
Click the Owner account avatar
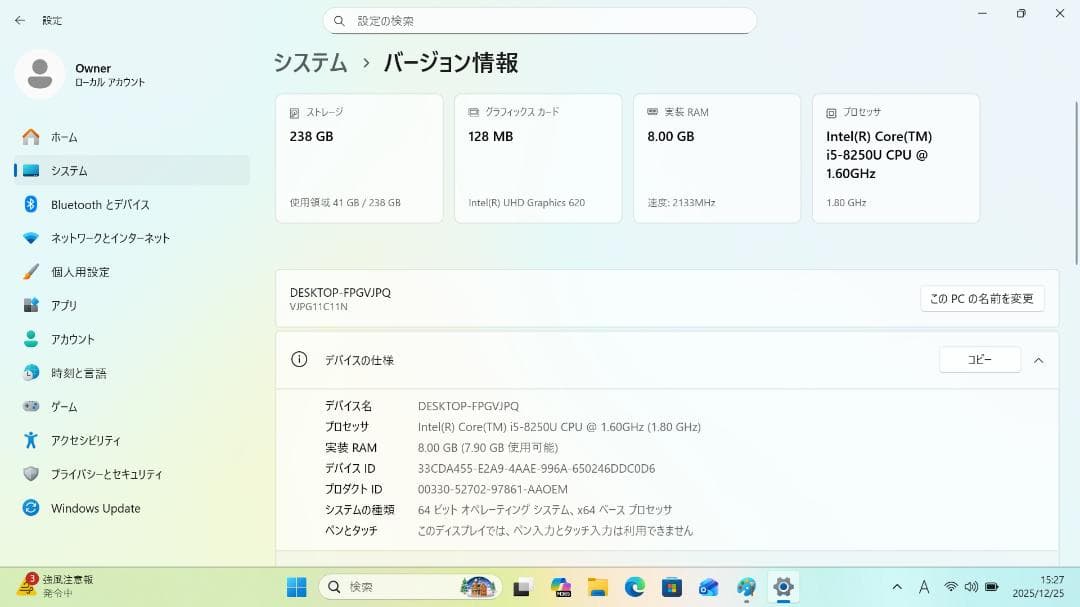click(x=40, y=75)
